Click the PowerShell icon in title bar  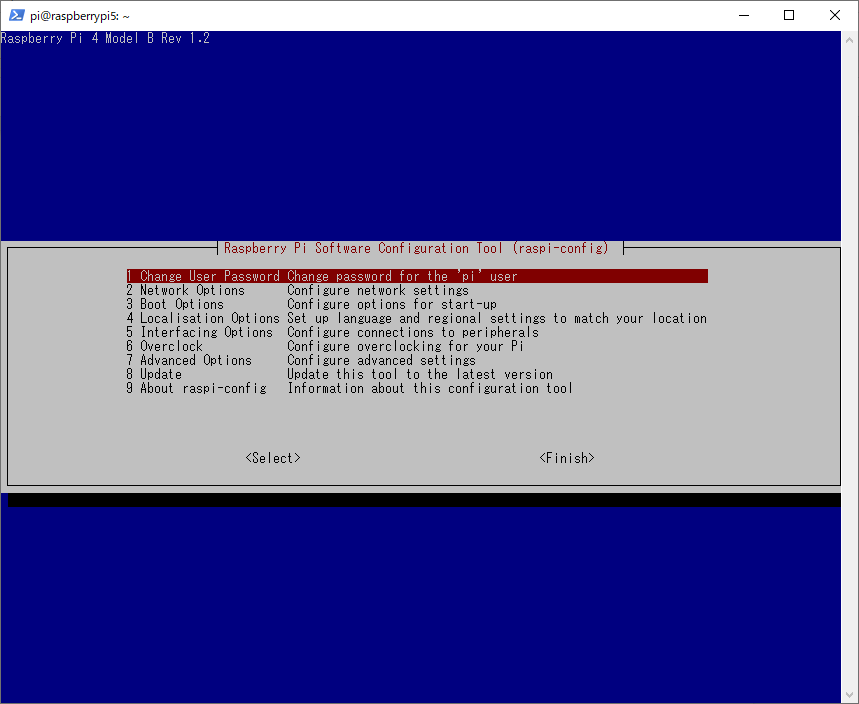pyautogui.click(x=16, y=15)
